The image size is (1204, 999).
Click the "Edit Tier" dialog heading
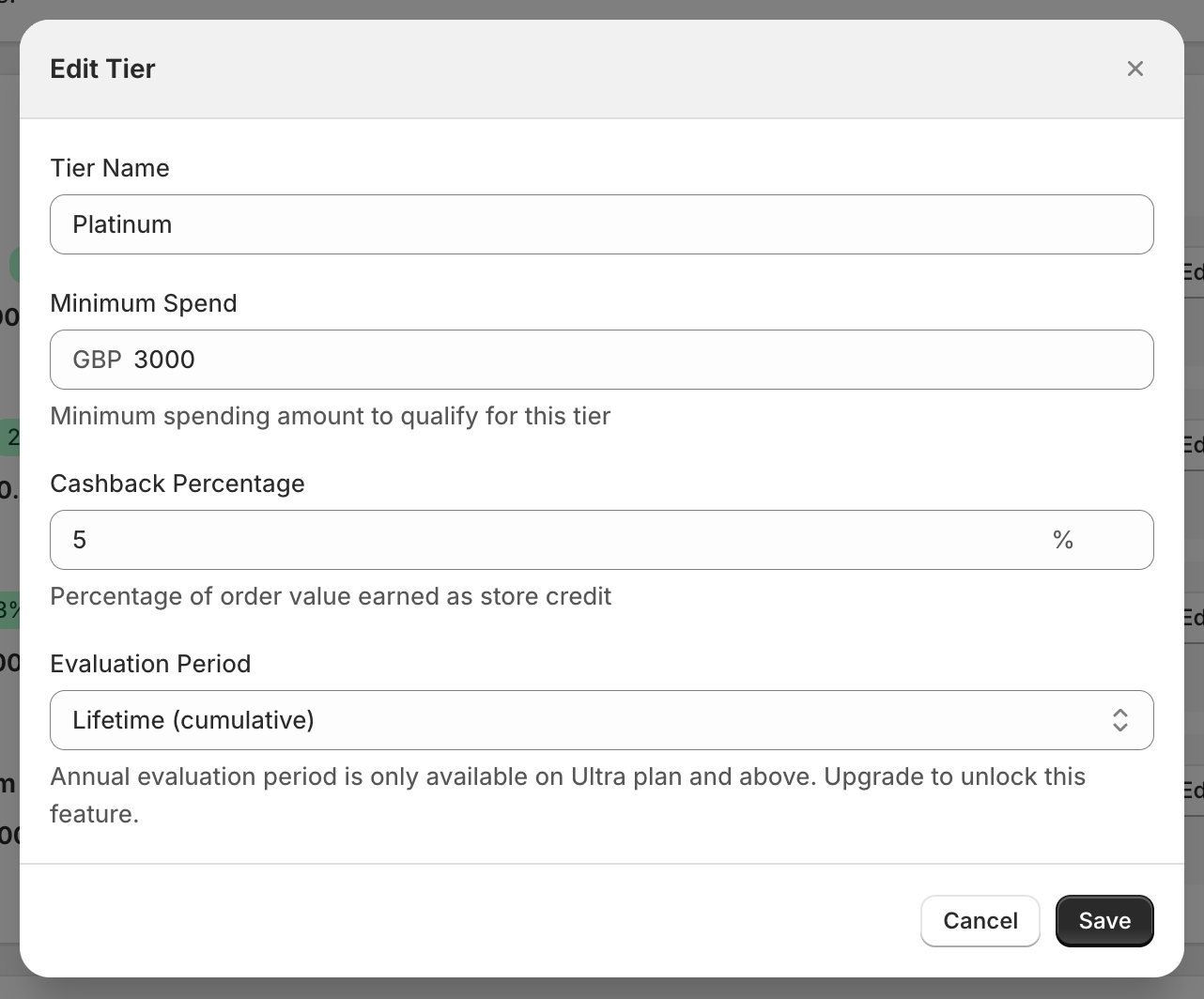[102, 69]
